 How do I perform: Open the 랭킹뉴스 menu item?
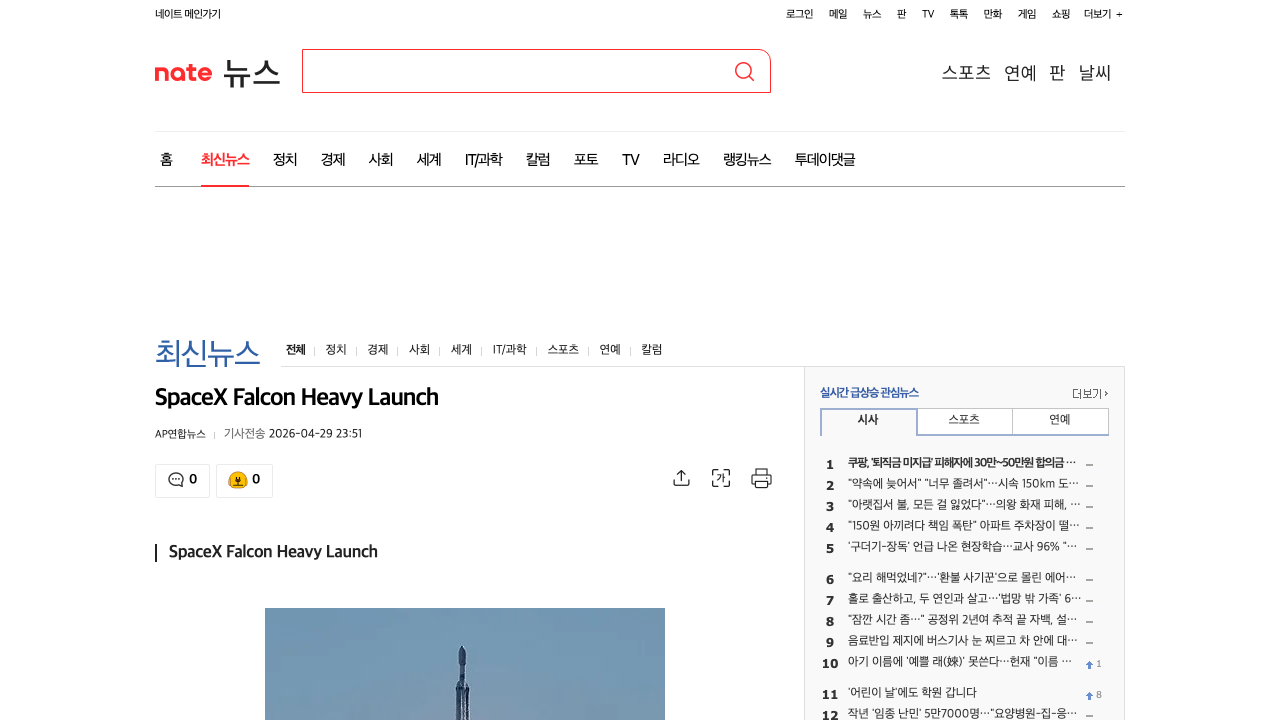[747, 159]
